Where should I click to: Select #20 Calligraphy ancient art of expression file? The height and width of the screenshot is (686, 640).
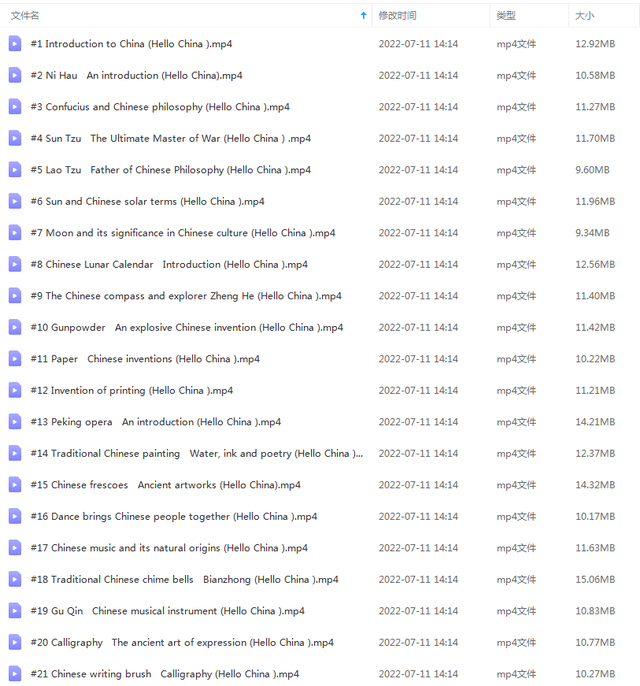182,642
